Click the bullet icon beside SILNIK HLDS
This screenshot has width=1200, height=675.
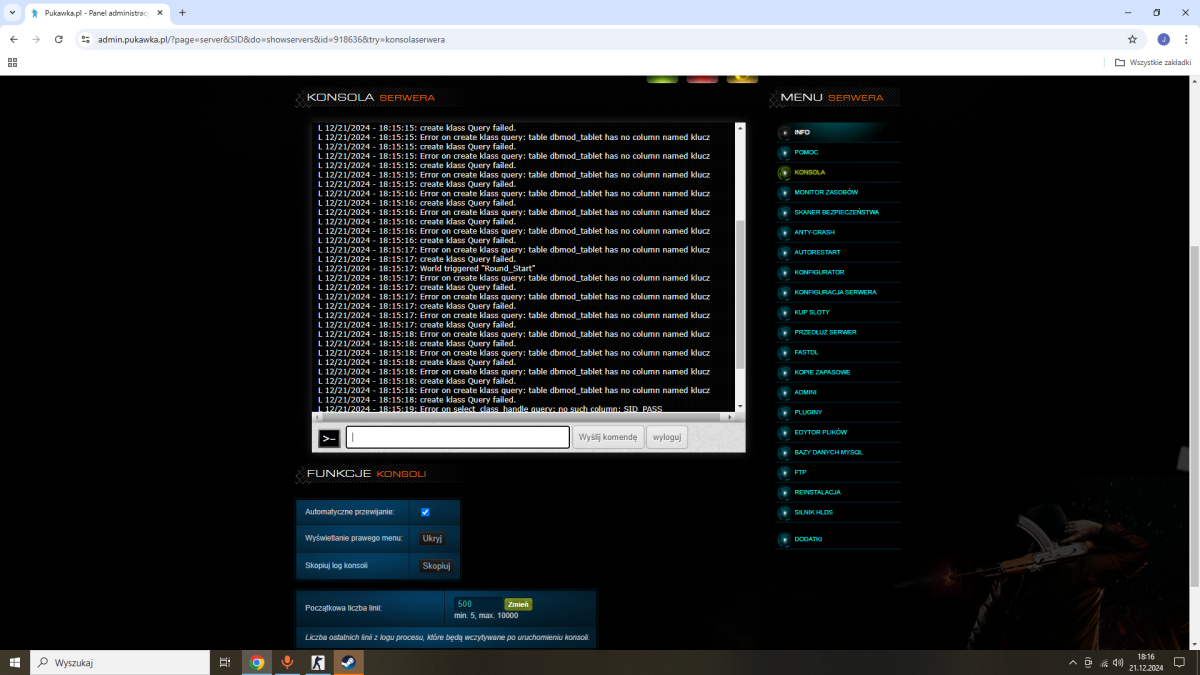(784, 512)
